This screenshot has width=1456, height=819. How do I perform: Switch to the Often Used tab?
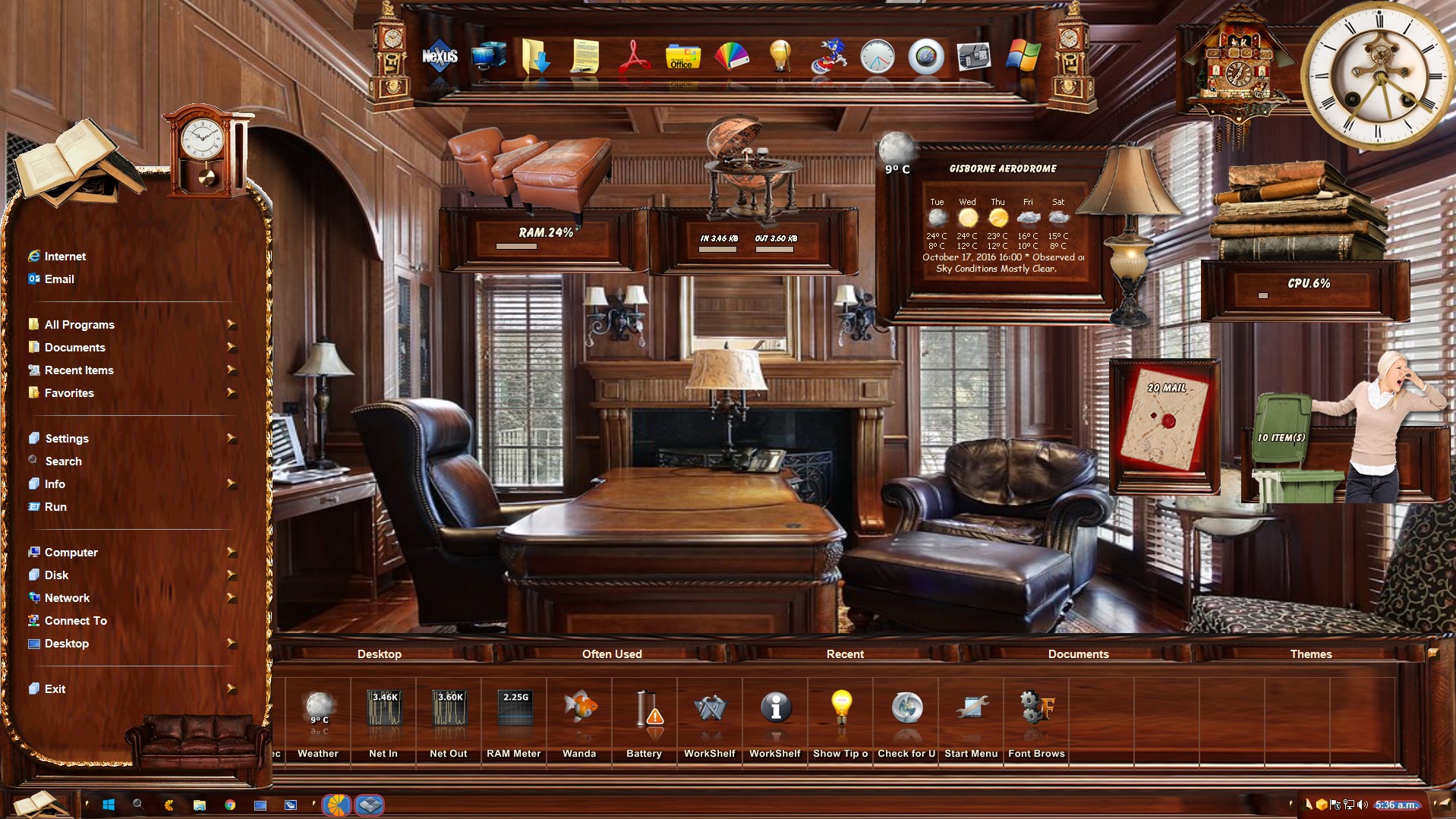(x=612, y=654)
